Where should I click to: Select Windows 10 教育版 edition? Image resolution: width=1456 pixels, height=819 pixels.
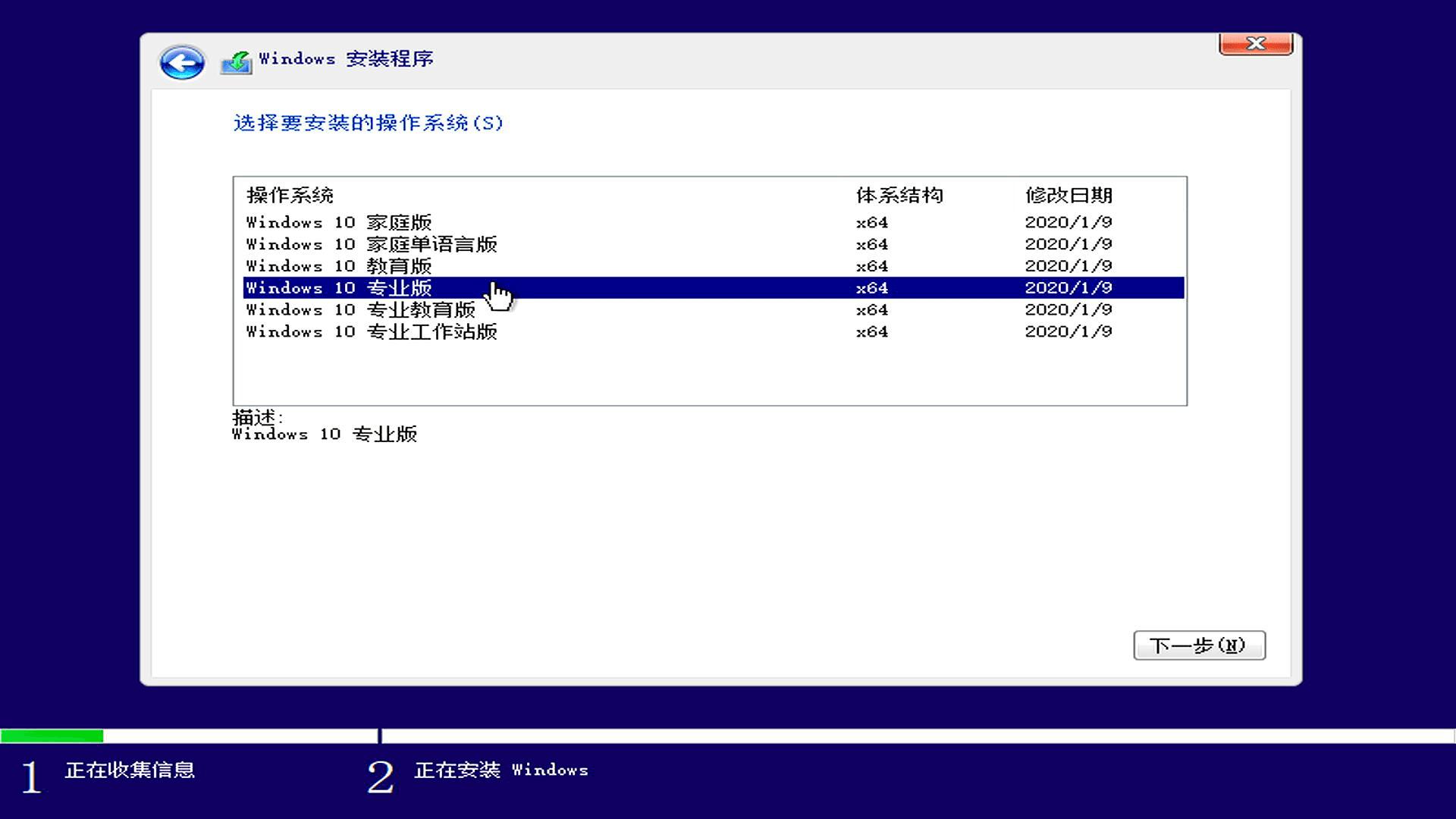pyautogui.click(x=339, y=266)
